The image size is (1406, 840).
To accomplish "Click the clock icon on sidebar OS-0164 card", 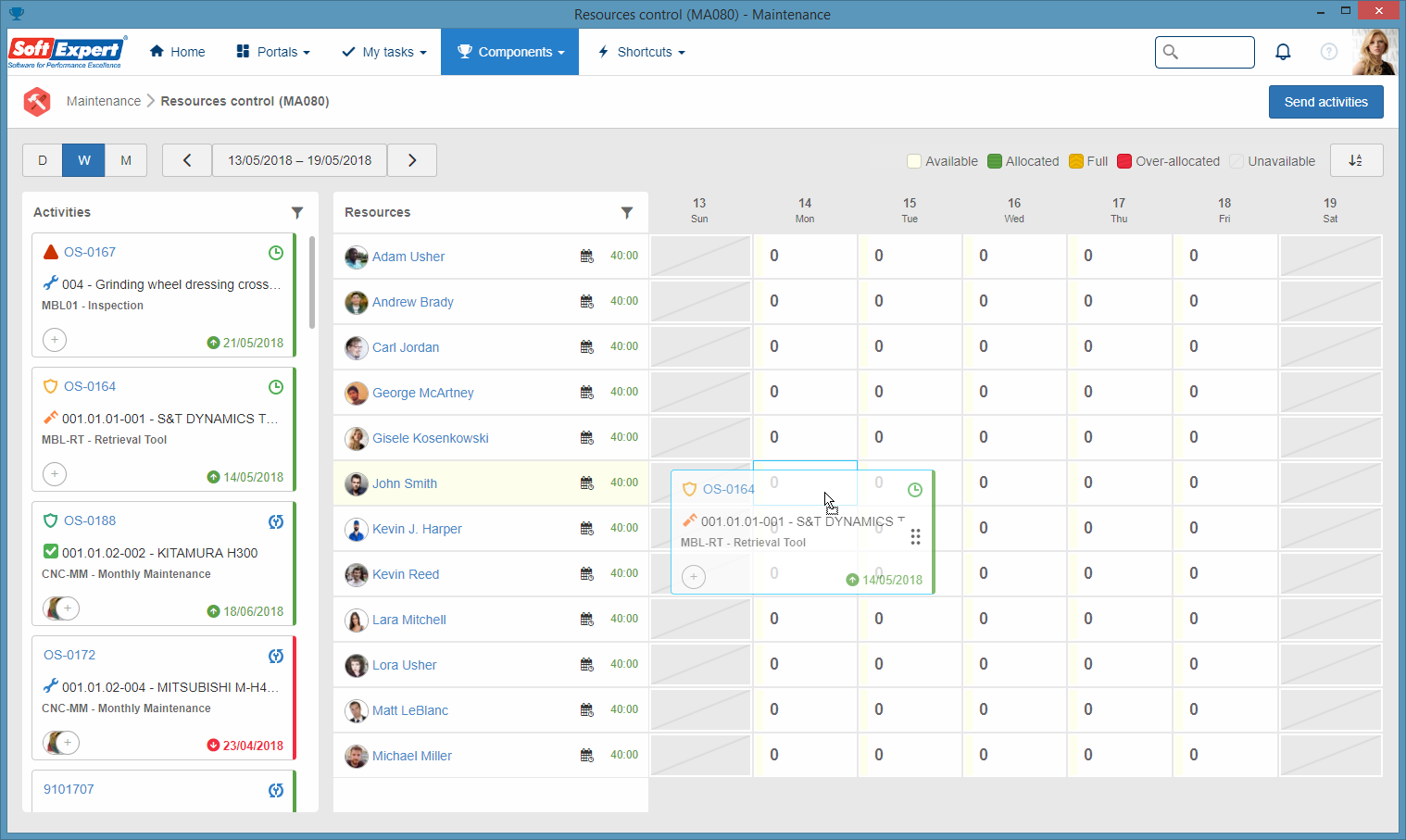I will coord(276,387).
